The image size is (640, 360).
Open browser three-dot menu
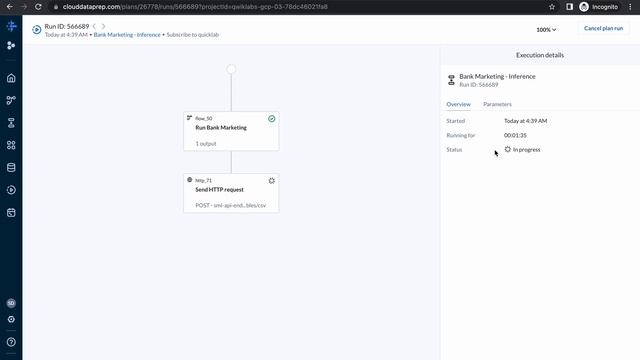(x=630, y=7)
